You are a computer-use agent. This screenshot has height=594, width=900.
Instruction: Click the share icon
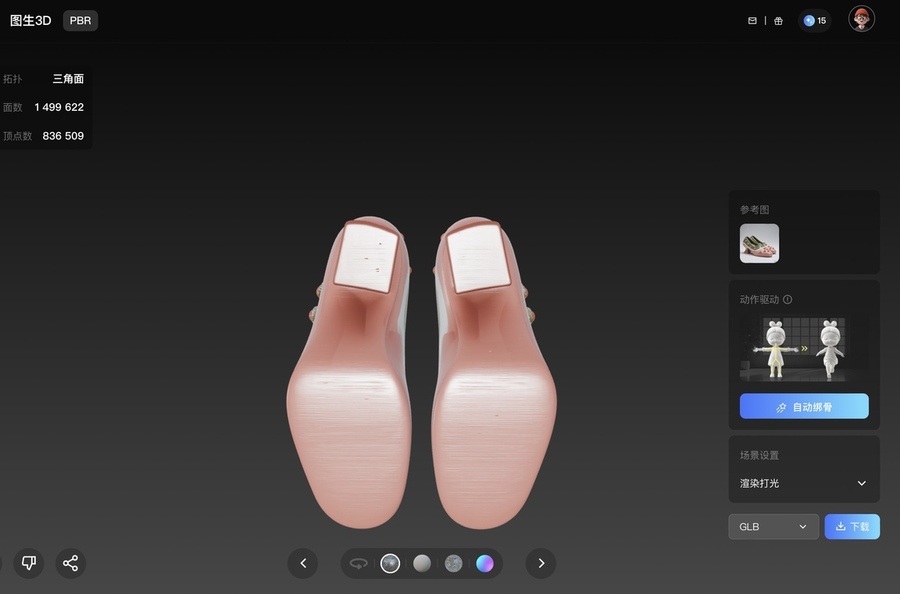point(70,563)
